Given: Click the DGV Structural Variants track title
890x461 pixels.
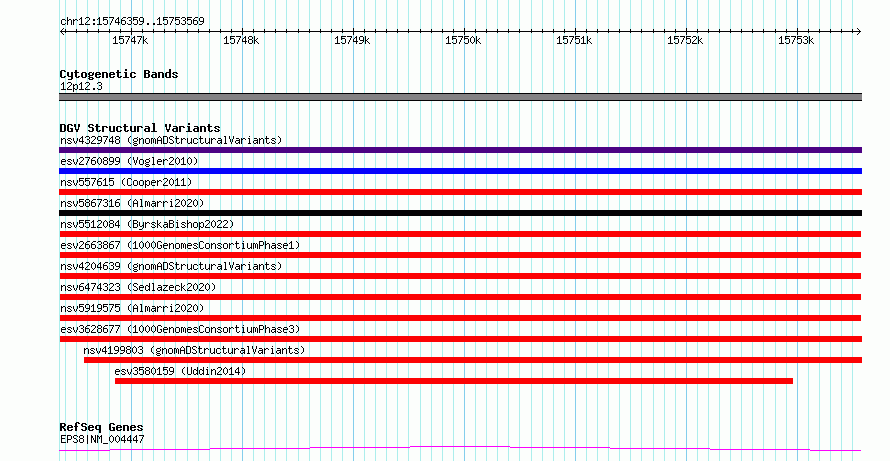Looking at the screenshot, I should [140, 128].
